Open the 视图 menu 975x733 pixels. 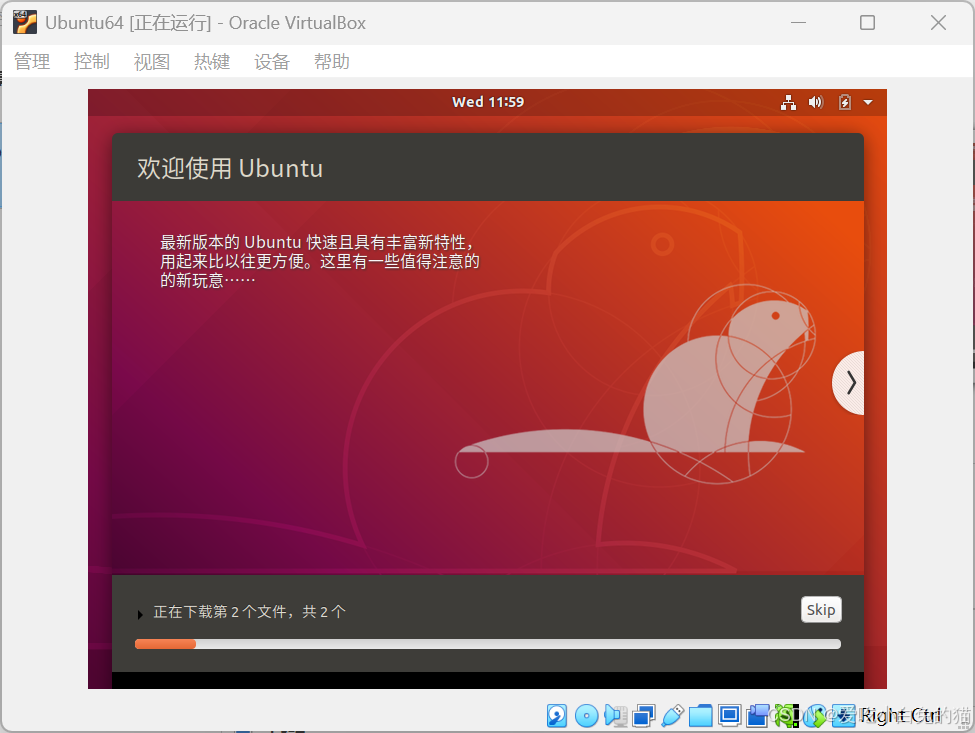(x=152, y=62)
